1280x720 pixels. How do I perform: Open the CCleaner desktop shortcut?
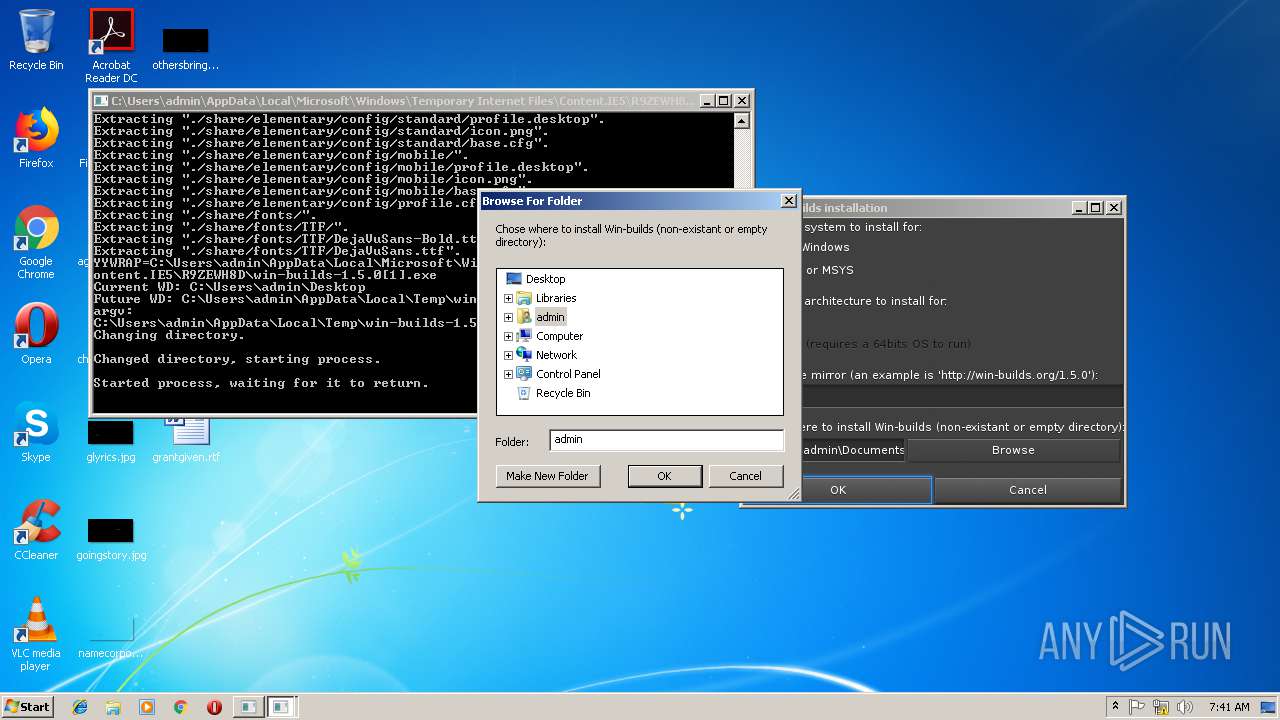click(36, 530)
